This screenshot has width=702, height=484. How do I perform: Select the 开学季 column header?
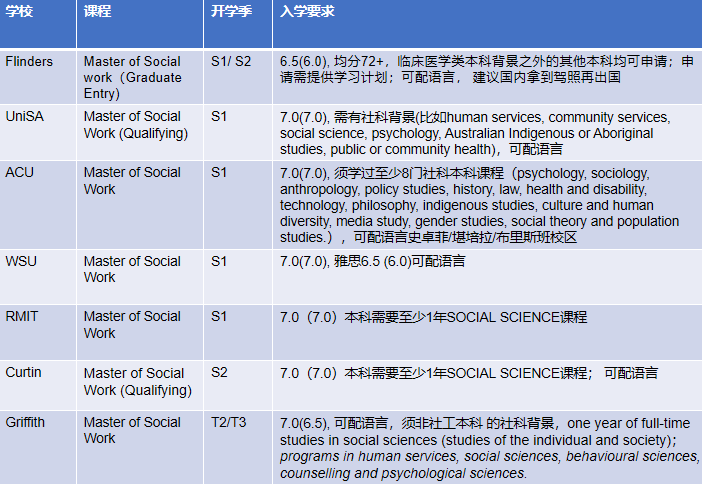point(231,11)
